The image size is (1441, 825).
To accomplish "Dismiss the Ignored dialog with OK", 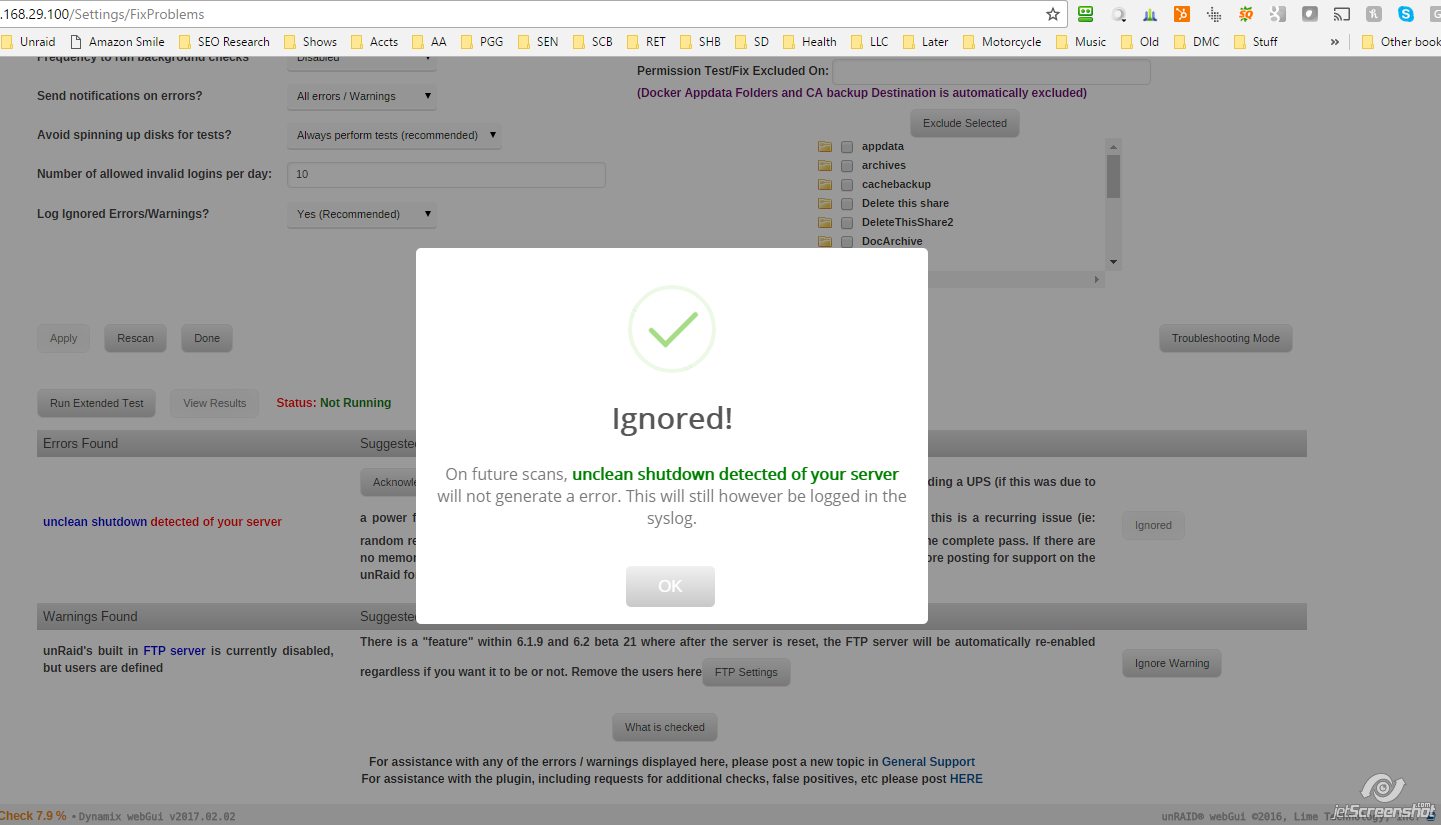I will coord(670,586).
